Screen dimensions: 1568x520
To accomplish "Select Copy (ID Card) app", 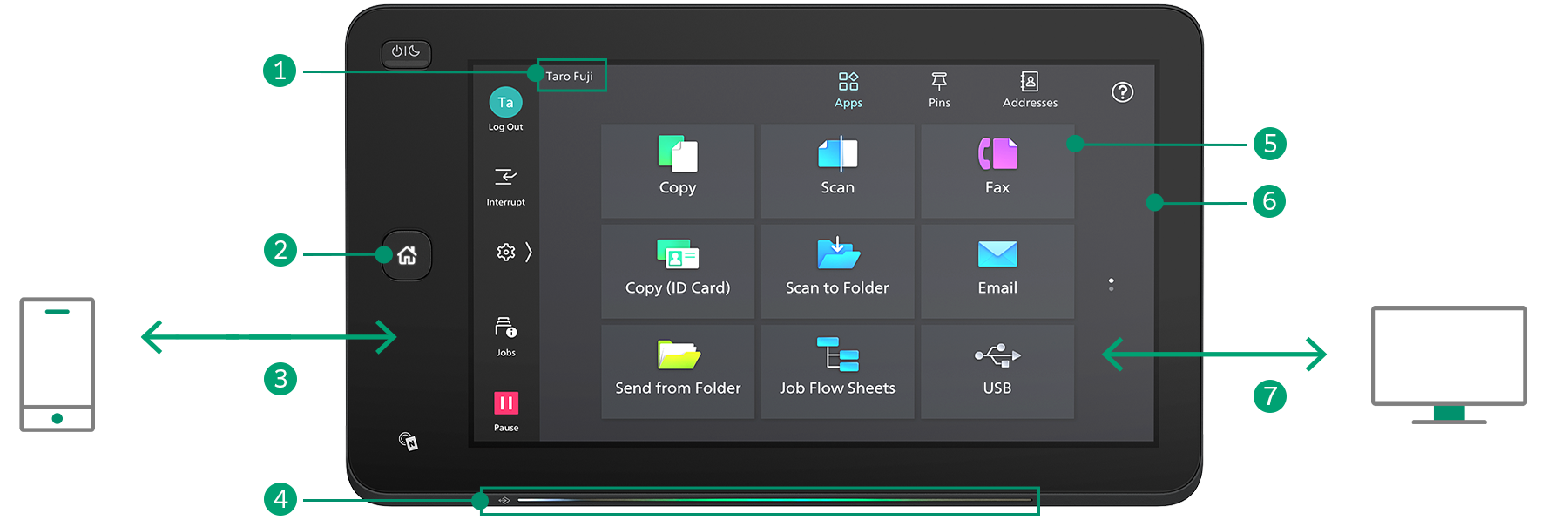I will coord(677,271).
